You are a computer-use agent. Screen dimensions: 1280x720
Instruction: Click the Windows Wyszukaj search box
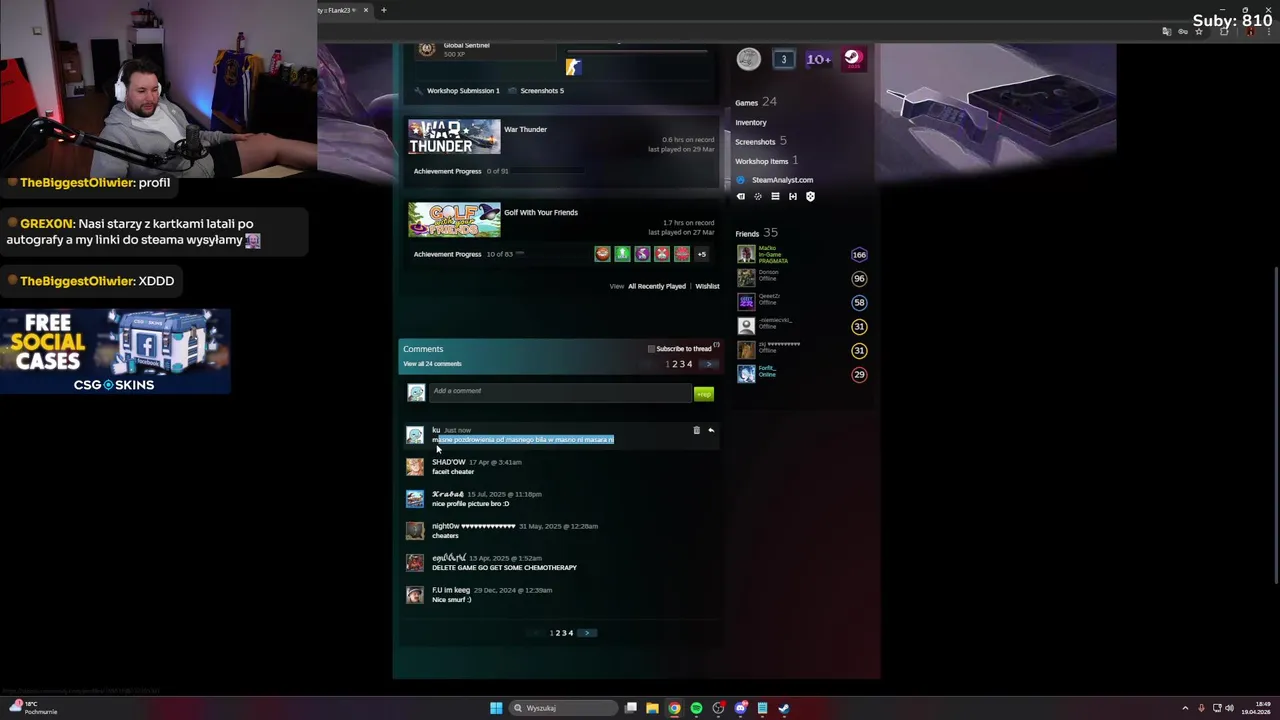click(x=563, y=708)
